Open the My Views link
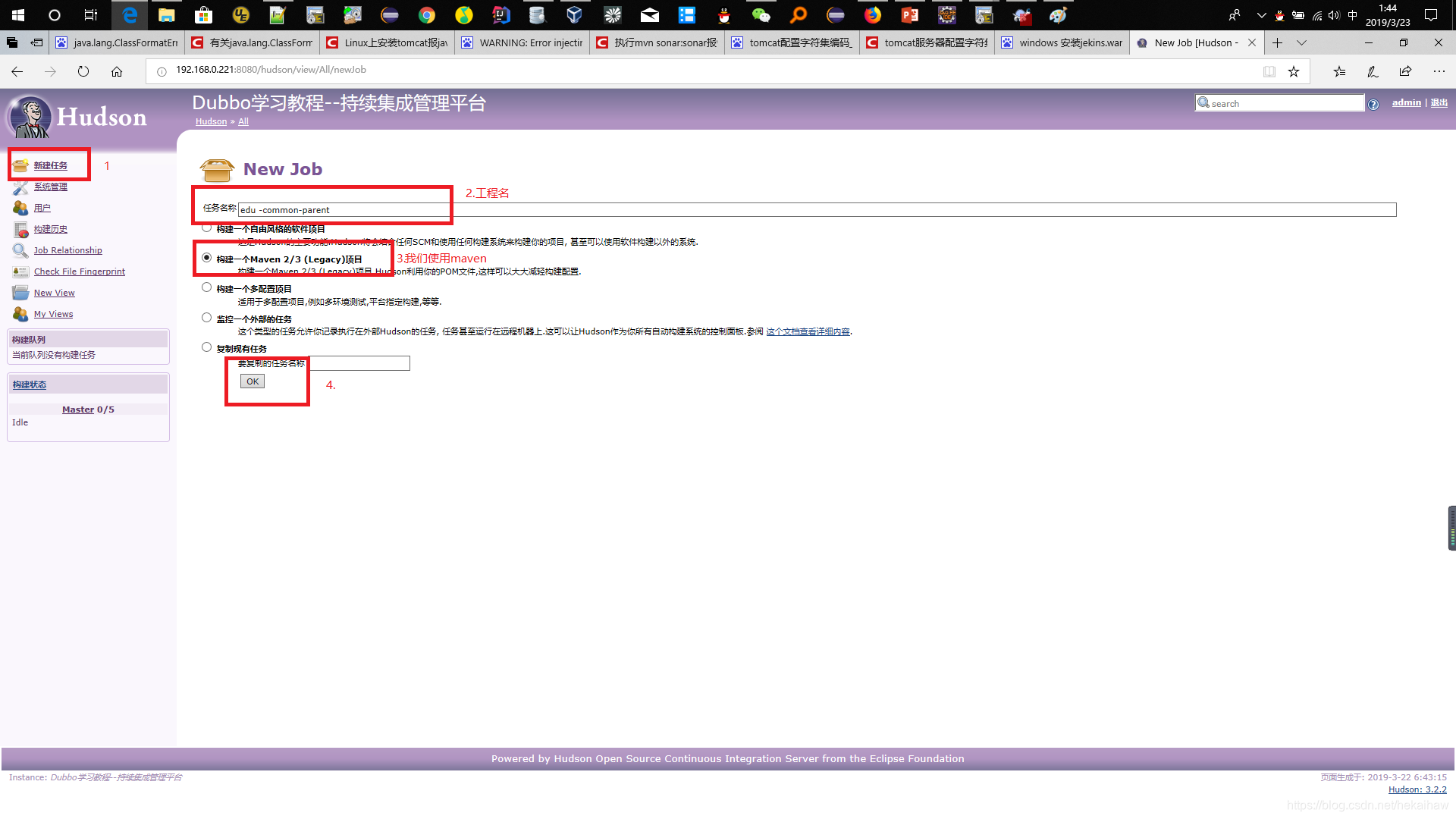Viewport: 1456px width, 819px height. tap(53, 314)
